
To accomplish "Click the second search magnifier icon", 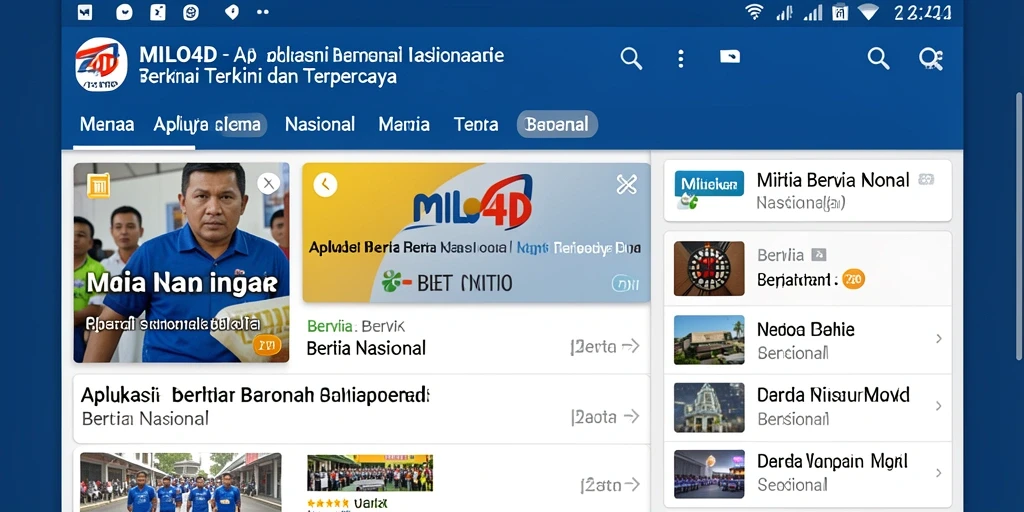I will tap(878, 59).
